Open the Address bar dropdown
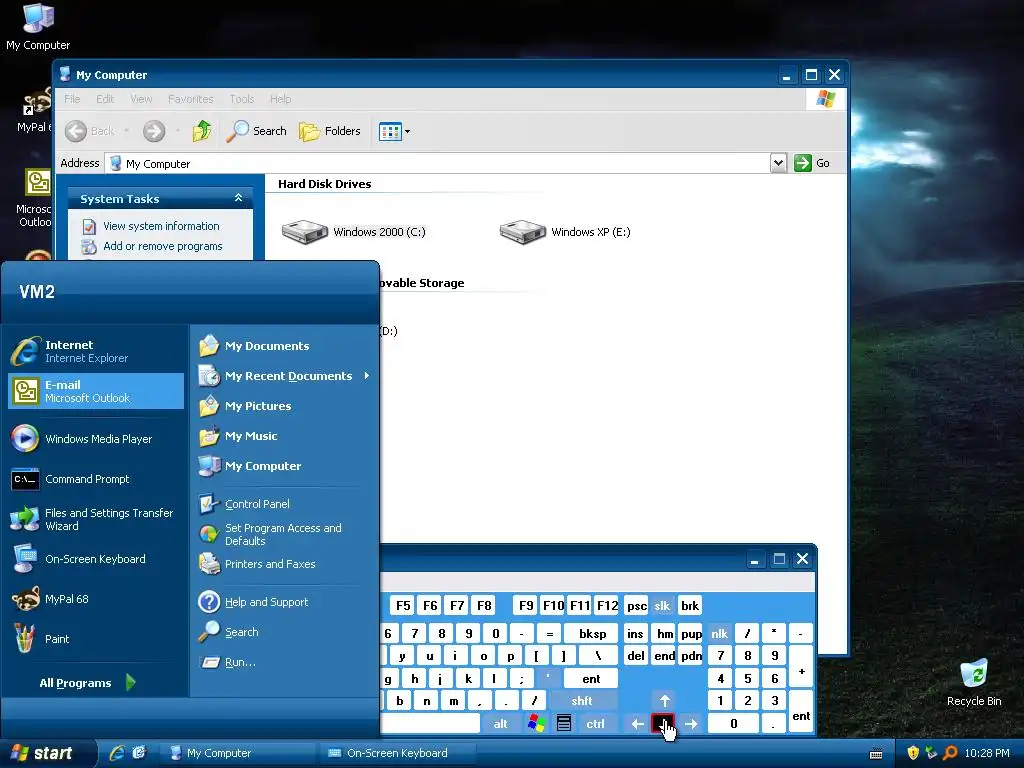This screenshot has width=1024, height=768. (x=778, y=163)
